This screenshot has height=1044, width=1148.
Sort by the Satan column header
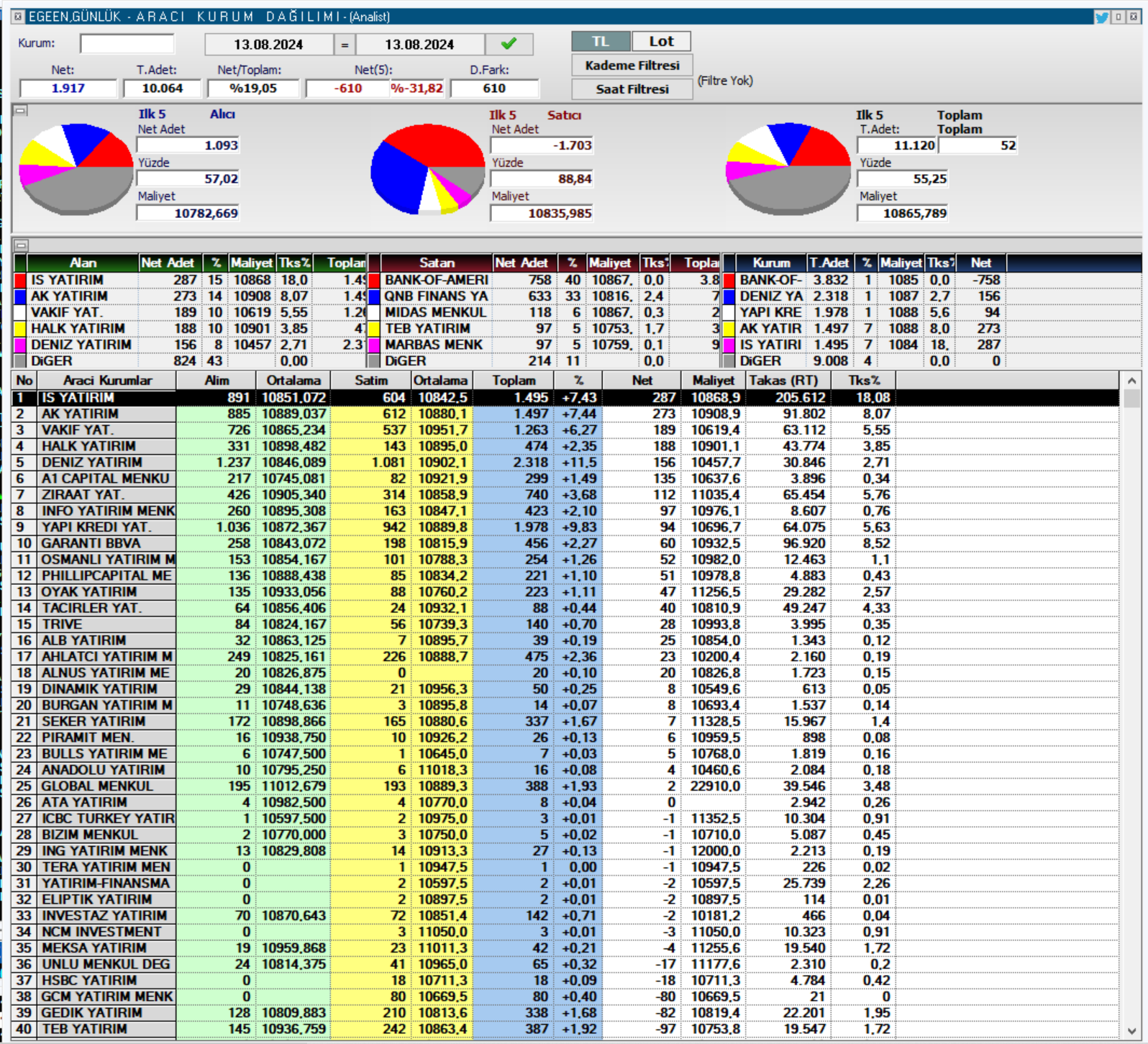(437, 263)
